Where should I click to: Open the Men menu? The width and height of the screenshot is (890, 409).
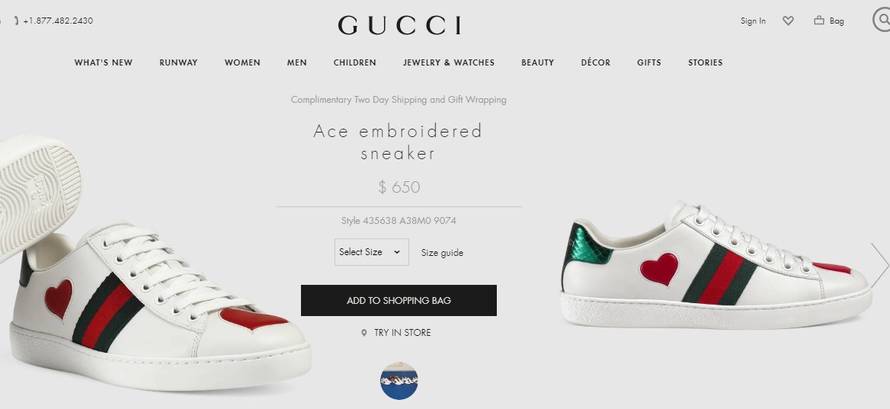tap(297, 62)
